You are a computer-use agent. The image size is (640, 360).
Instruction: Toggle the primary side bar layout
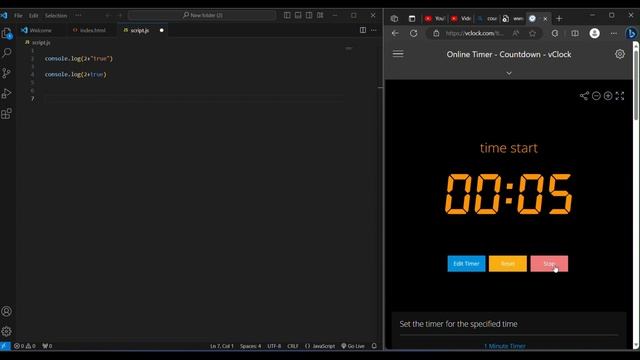[287, 15]
